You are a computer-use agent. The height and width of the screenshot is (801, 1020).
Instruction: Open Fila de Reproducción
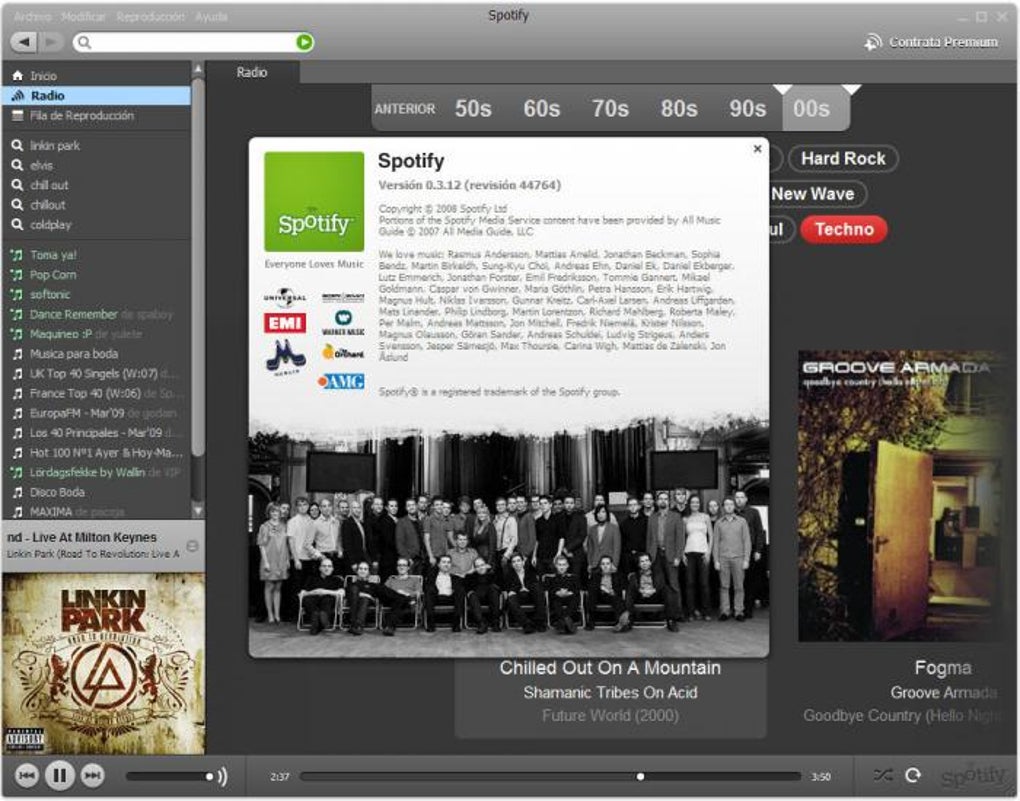coord(97,116)
